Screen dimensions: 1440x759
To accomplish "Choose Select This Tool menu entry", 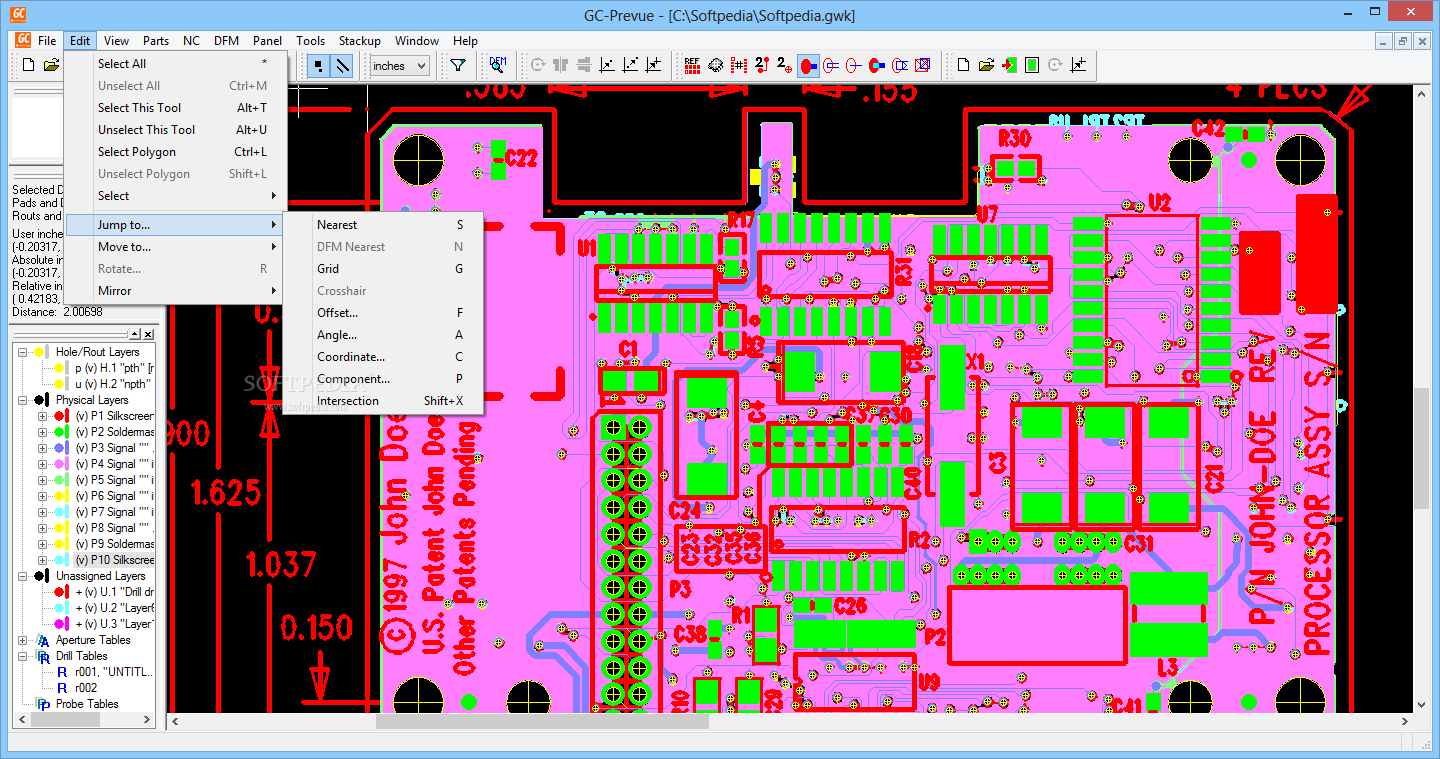I will [x=176, y=107].
